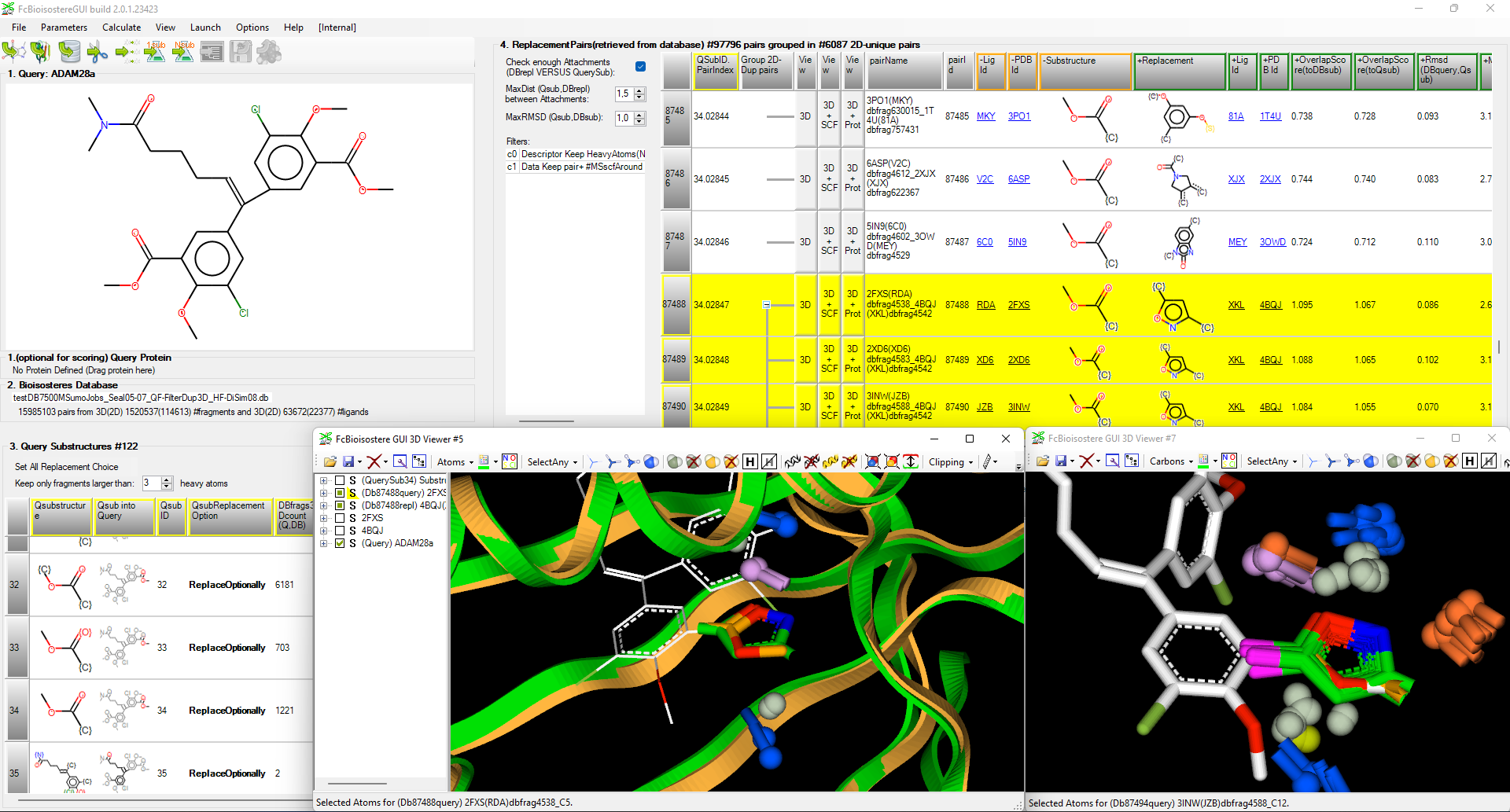Open the Atoms dropdown in Viewer #5
The image size is (1510, 812).
pyautogui.click(x=455, y=462)
